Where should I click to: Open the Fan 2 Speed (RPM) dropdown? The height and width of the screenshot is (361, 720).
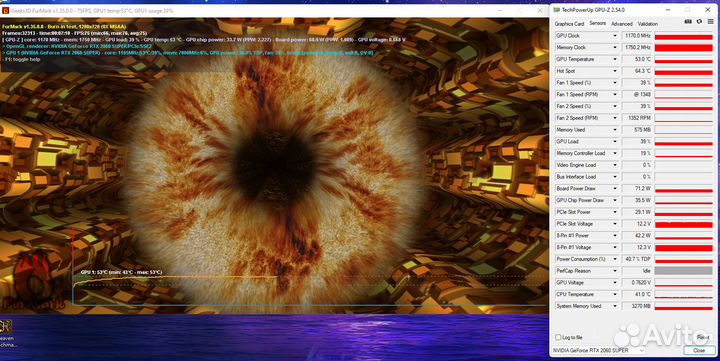point(615,118)
